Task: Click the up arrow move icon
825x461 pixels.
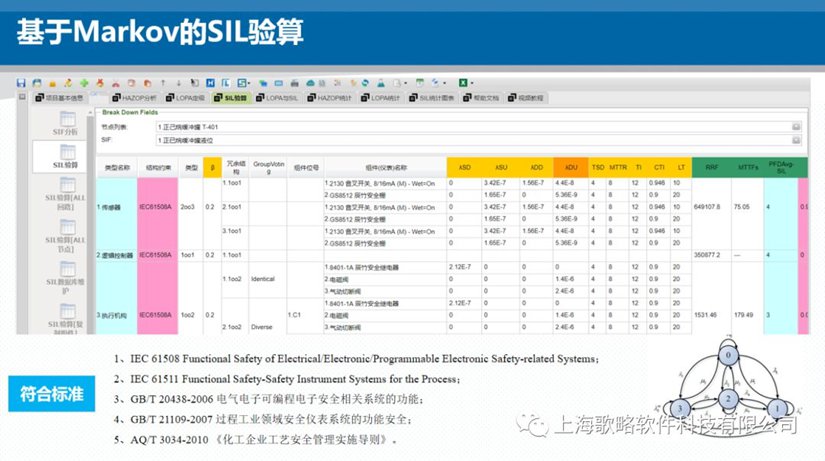Action: click(x=163, y=83)
